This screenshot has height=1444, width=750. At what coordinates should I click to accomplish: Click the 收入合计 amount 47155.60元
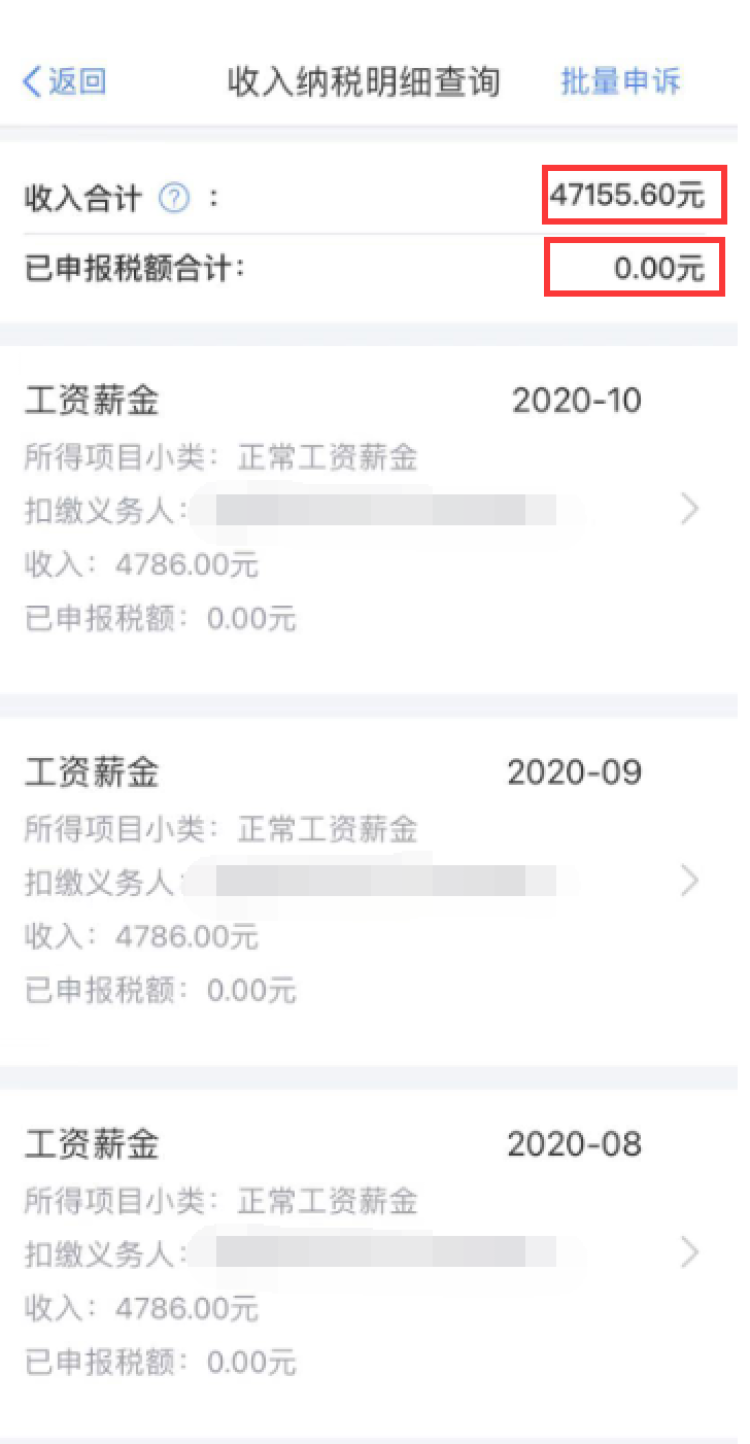627,195
